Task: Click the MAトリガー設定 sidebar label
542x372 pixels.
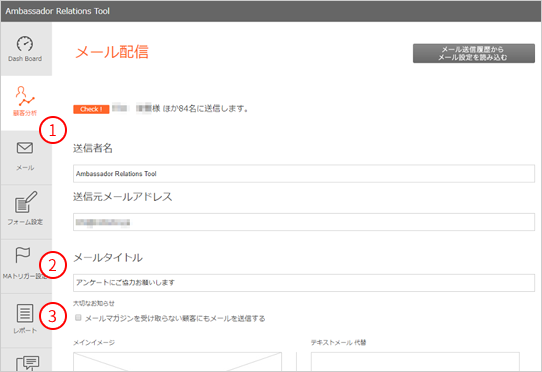Action: click(x=25, y=276)
